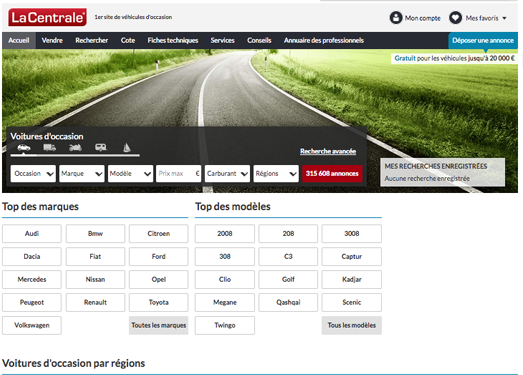Select the caravan camping-car icon

(101, 147)
